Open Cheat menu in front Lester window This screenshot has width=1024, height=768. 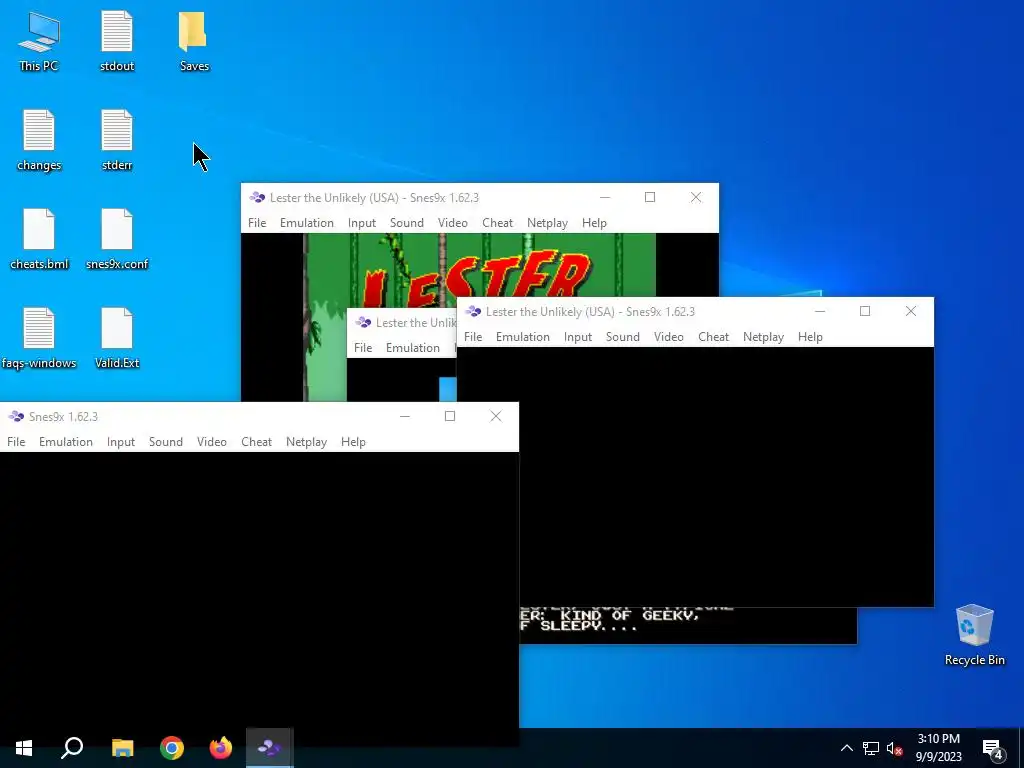714,336
